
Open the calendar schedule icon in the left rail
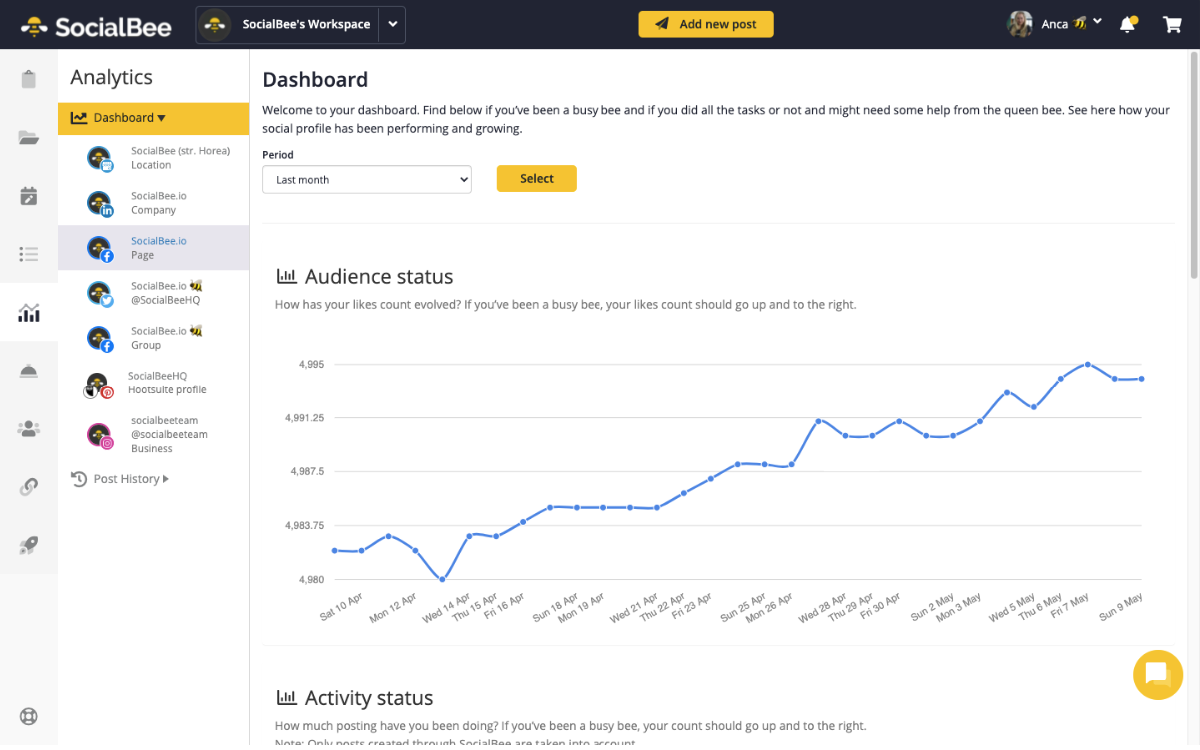pos(29,196)
